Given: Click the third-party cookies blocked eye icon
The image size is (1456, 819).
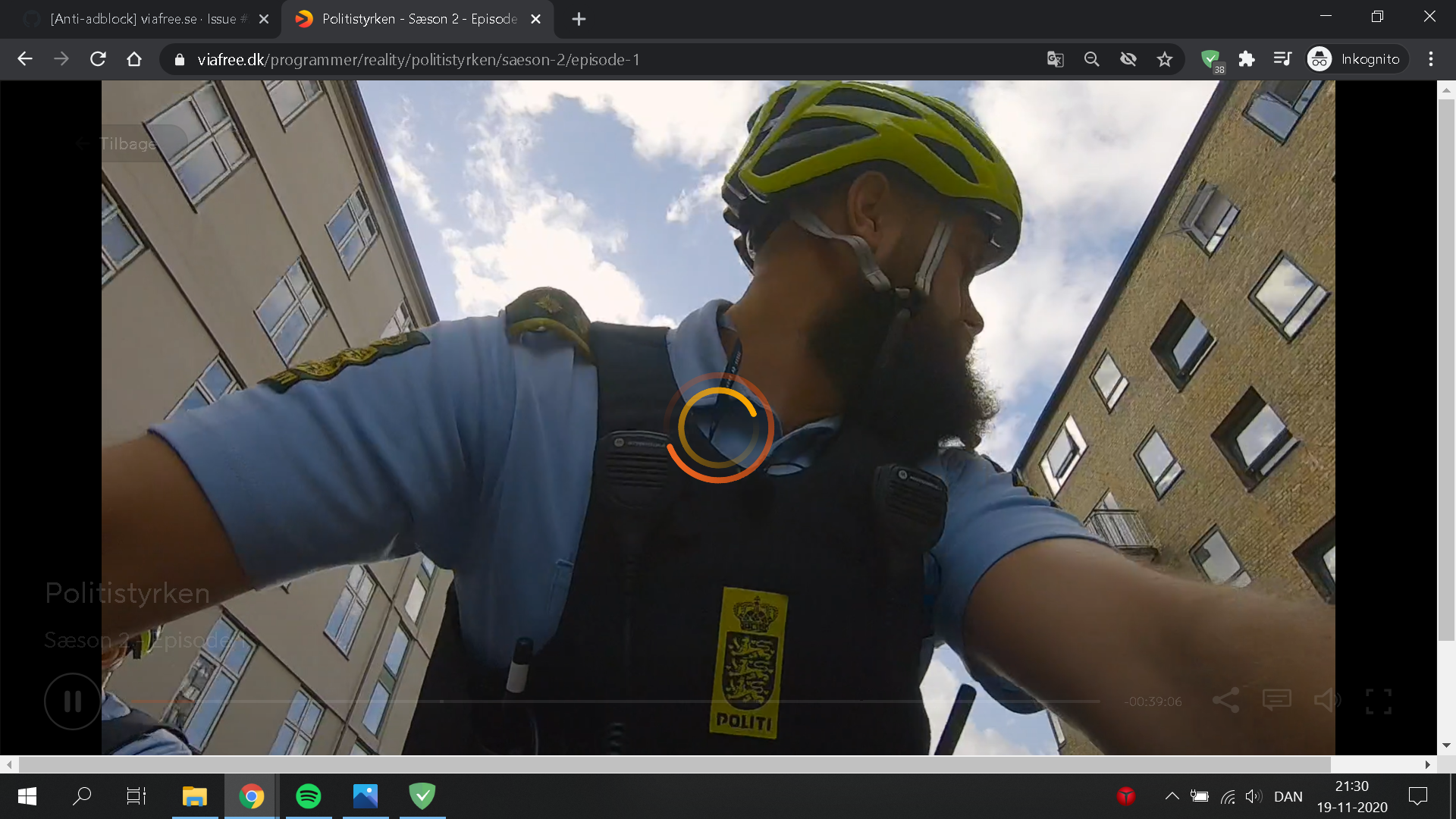Looking at the screenshot, I should point(1128,59).
